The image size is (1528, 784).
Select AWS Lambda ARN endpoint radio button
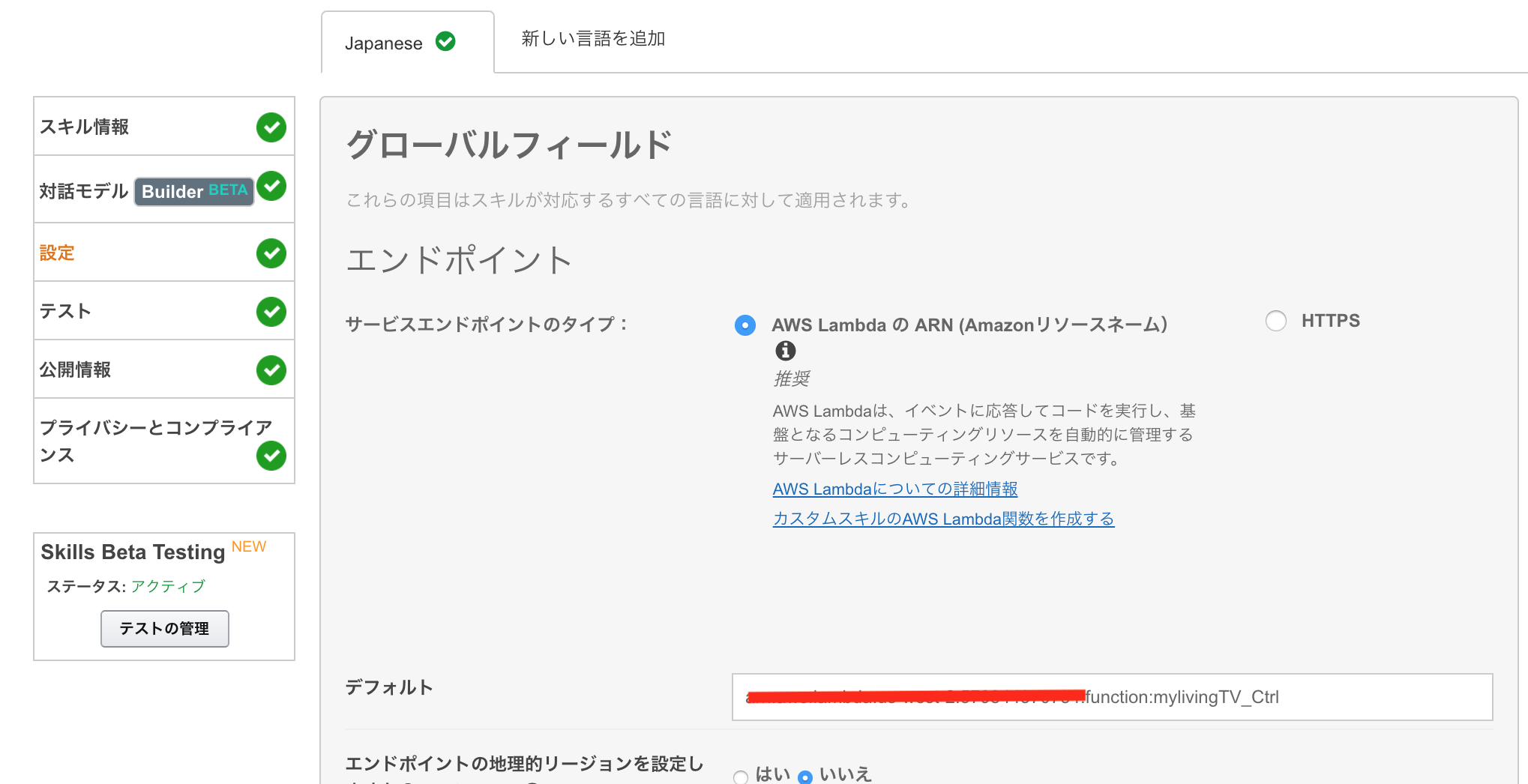(745, 325)
